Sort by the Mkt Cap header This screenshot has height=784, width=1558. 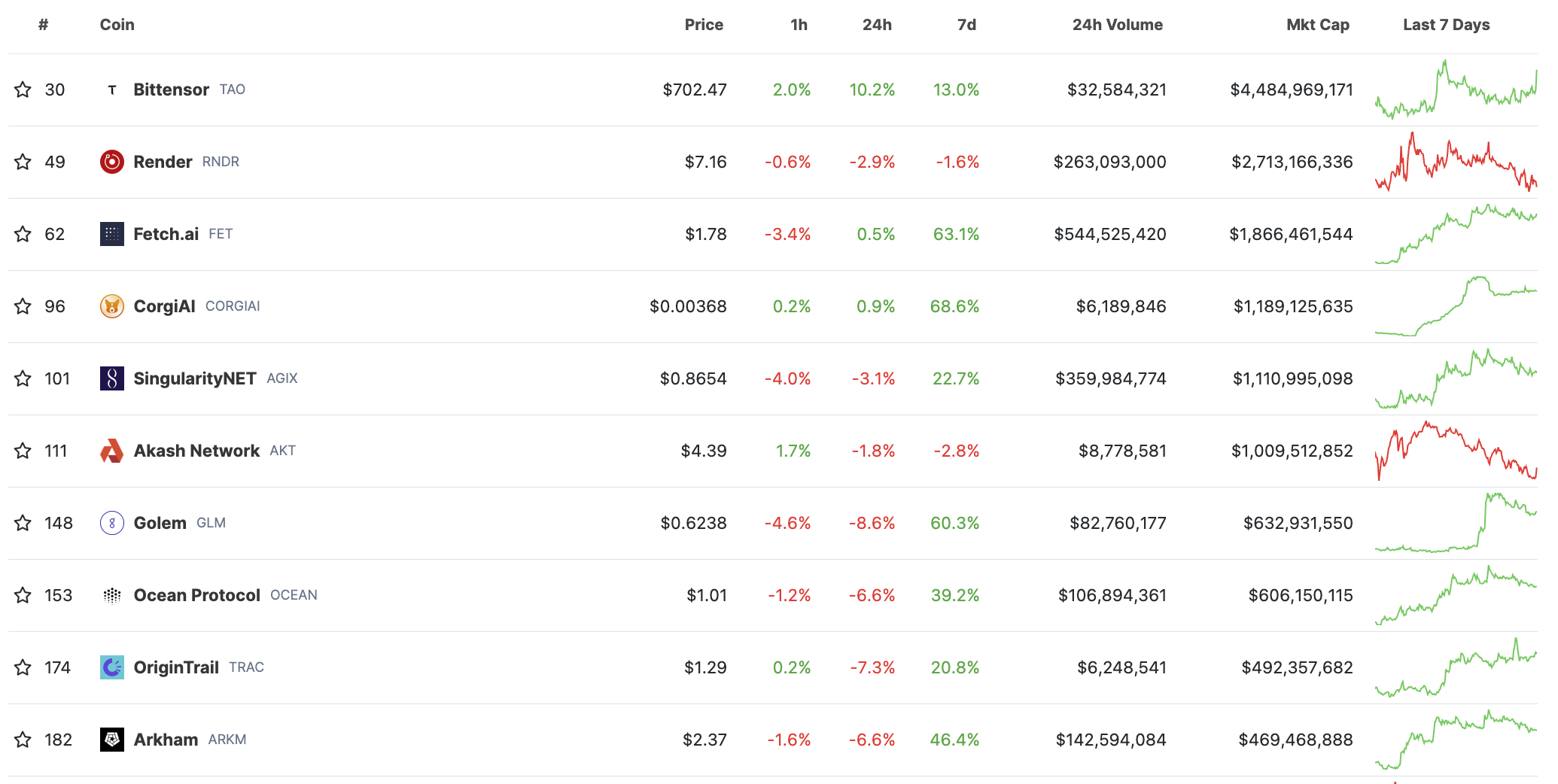point(1318,25)
